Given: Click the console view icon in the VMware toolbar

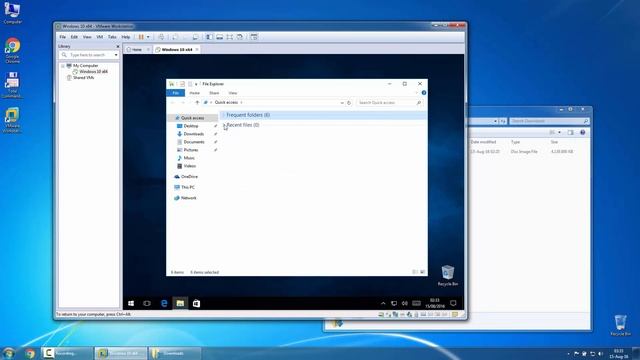Looking at the screenshot, I should click(254, 37).
